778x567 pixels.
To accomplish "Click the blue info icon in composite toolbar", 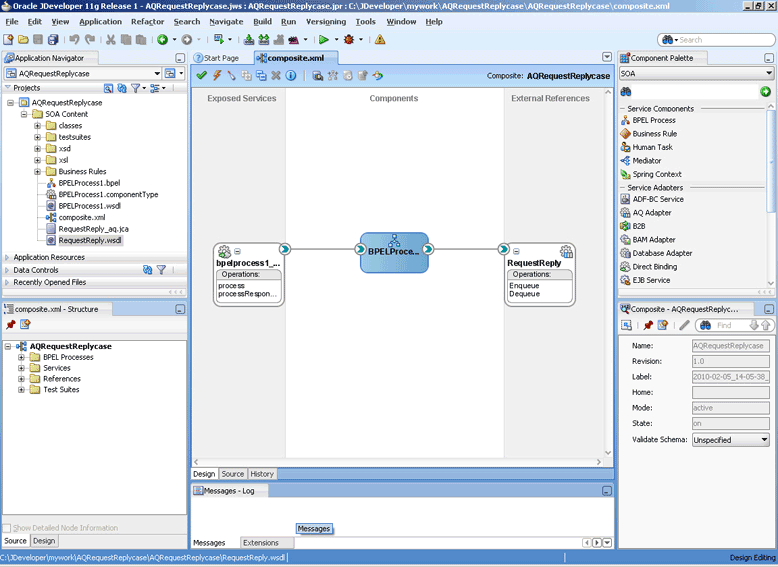I will point(291,75).
